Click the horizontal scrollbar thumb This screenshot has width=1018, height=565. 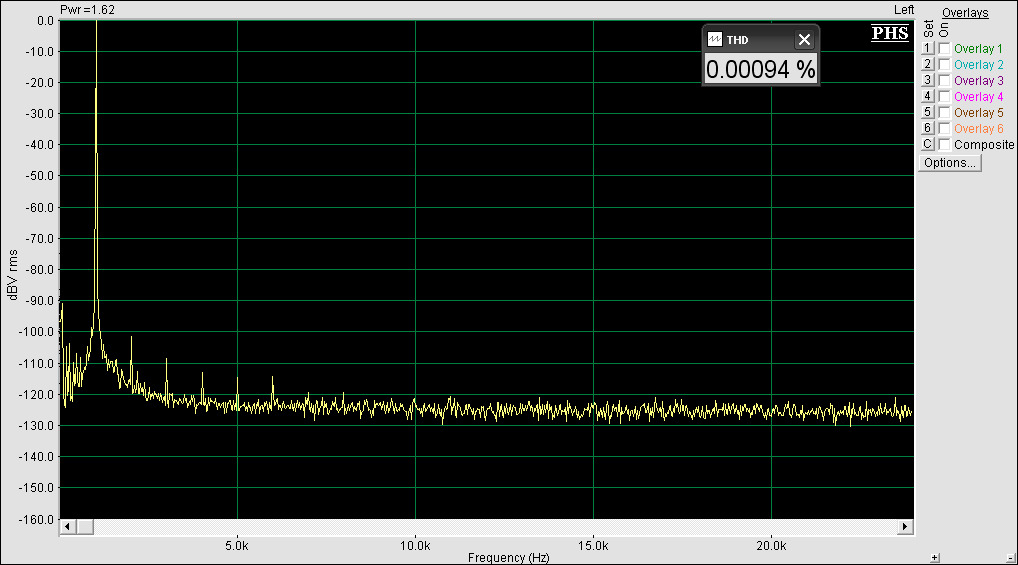pyautogui.click(x=85, y=527)
